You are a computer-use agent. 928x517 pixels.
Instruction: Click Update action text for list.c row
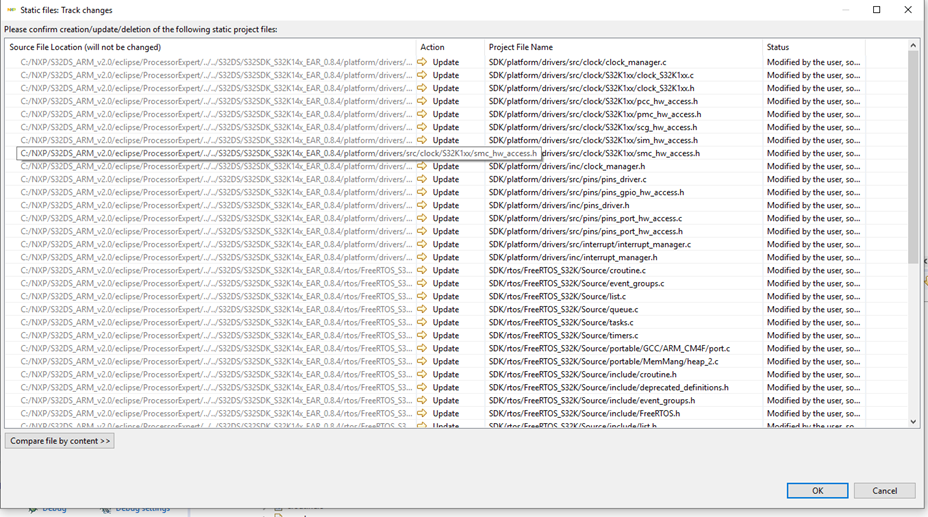click(445, 296)
